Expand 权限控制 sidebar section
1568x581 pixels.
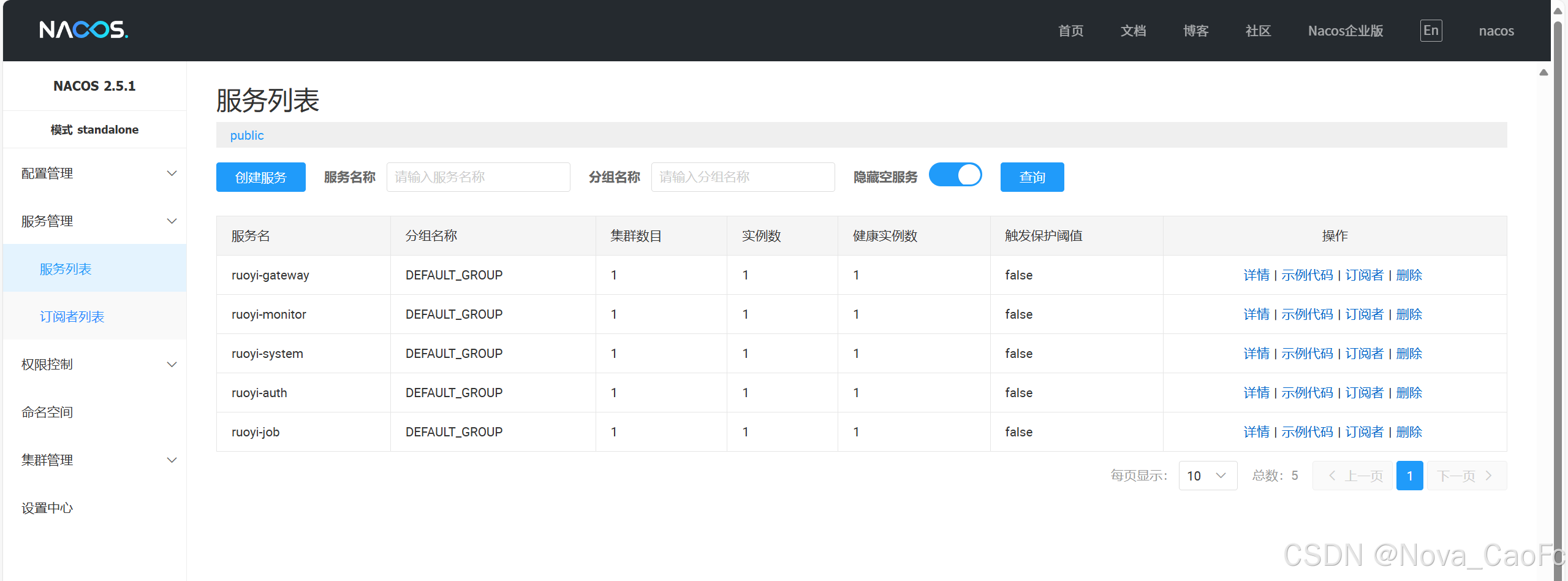pyautogui.click(x=95, y=365)
